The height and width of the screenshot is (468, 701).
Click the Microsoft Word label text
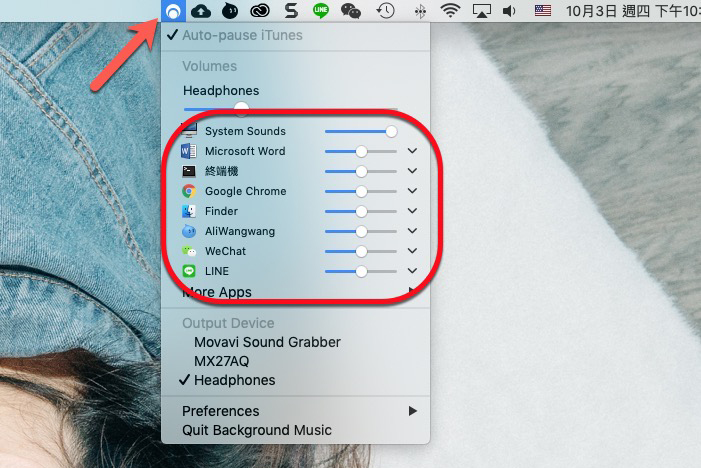click(x=245, y=151)
